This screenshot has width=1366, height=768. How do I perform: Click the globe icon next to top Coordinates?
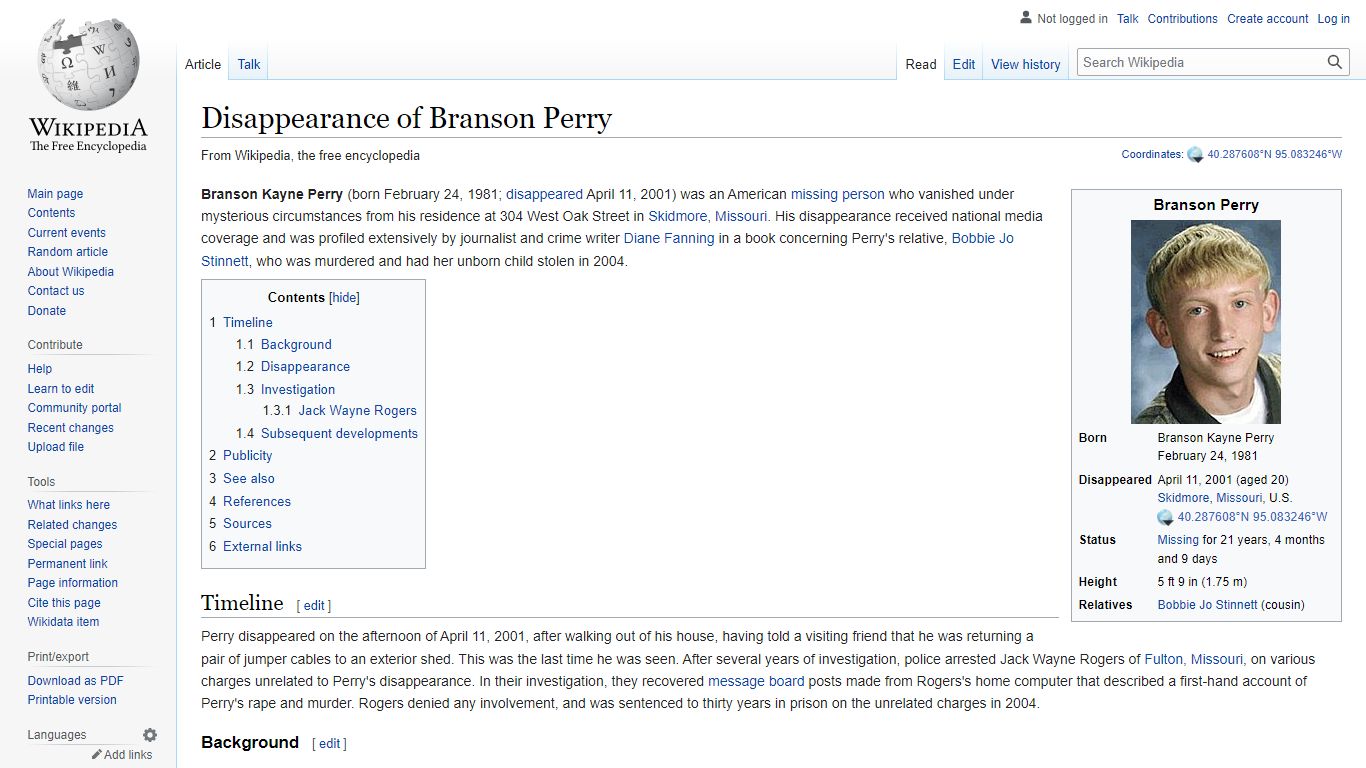[1195, 155]
